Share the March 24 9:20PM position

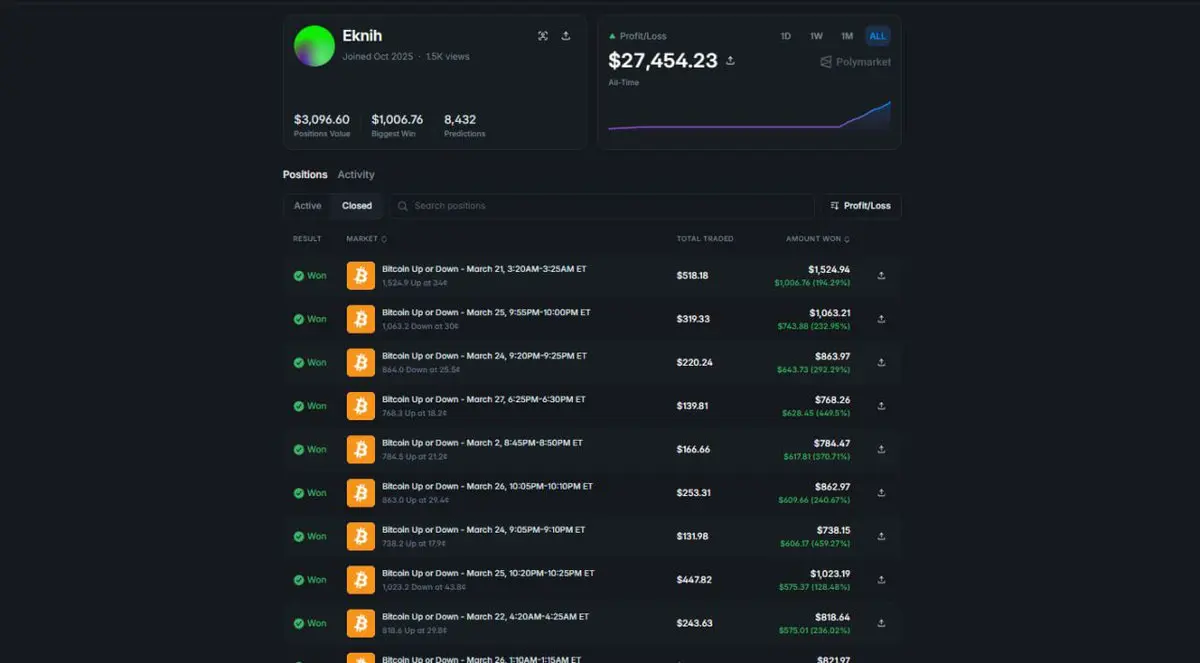pos(881,363)
